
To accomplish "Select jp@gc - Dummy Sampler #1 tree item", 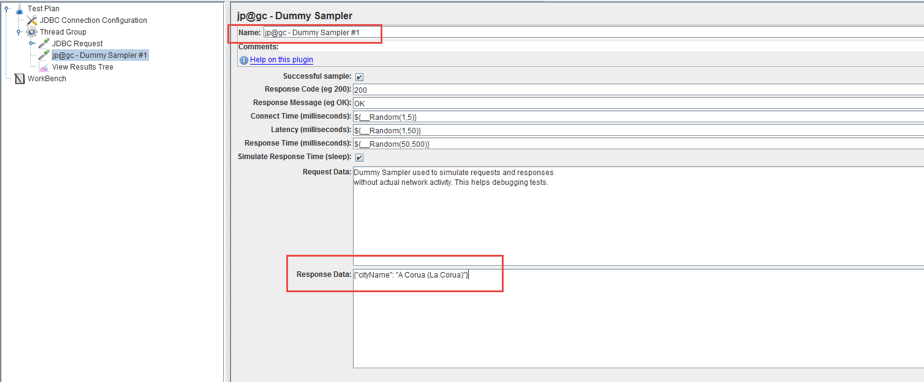I will (100, 55).
